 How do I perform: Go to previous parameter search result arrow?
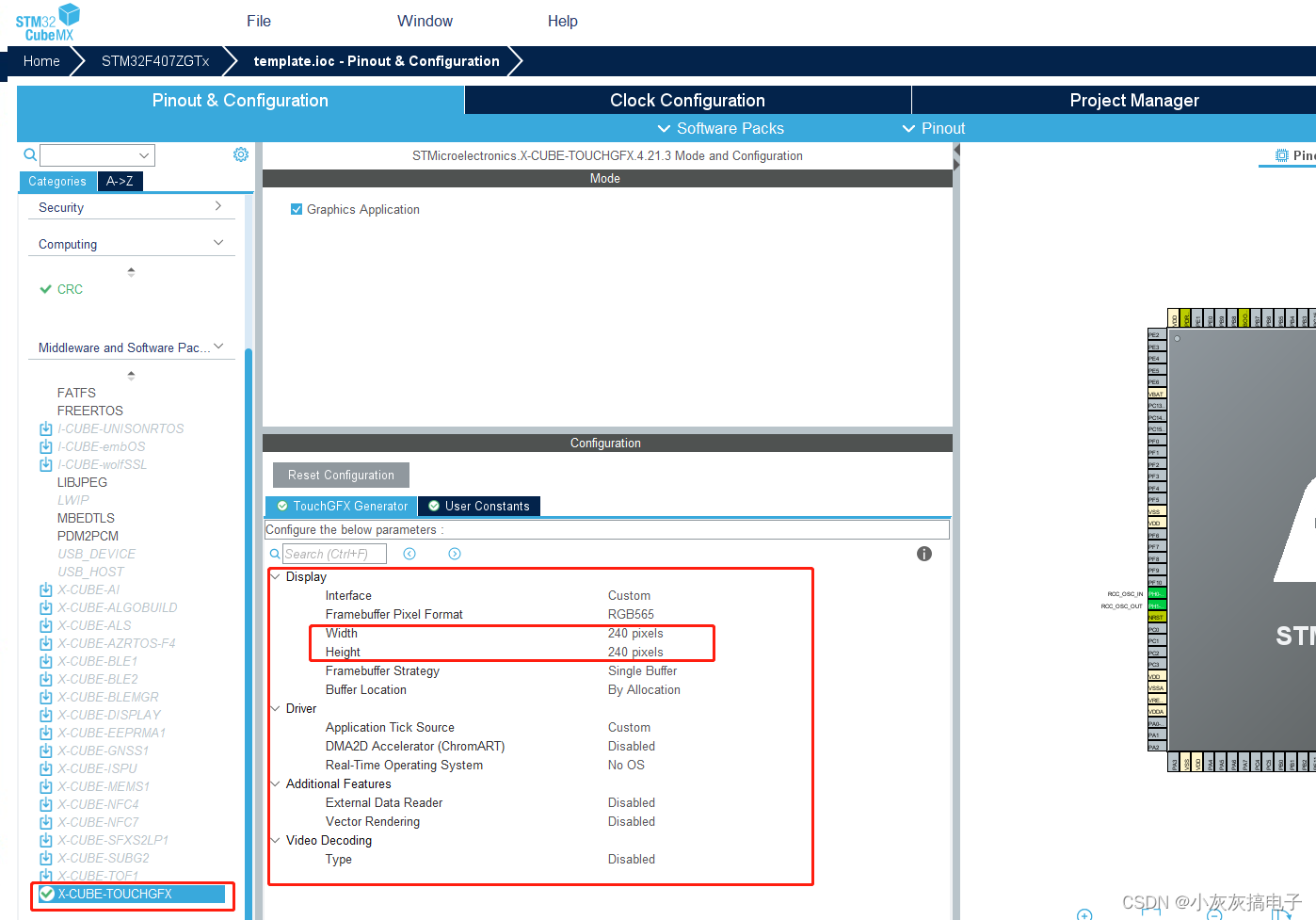coord(409,554)
